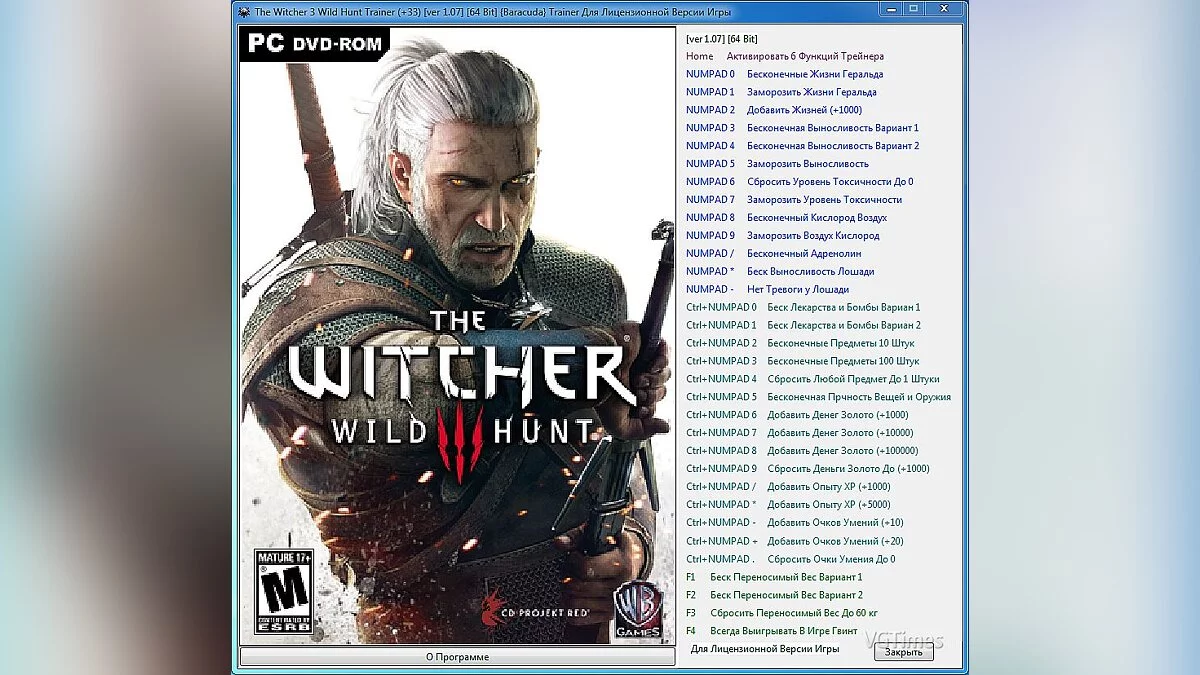
Task: Select 'NUMPAD 5 Заморозить Выносливость'
Action: pos(777,164)
